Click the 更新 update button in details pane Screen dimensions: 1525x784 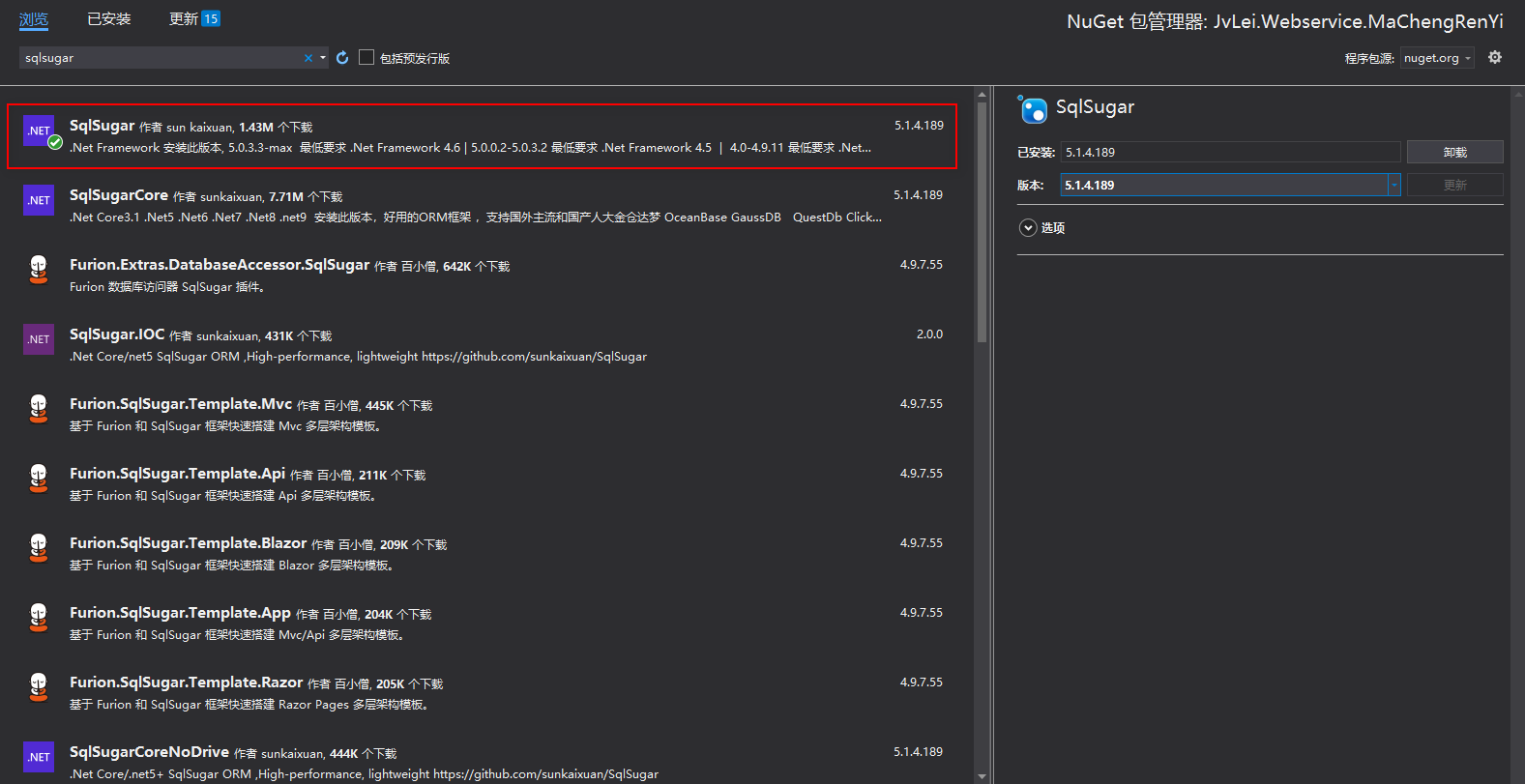coord(1454,185)
